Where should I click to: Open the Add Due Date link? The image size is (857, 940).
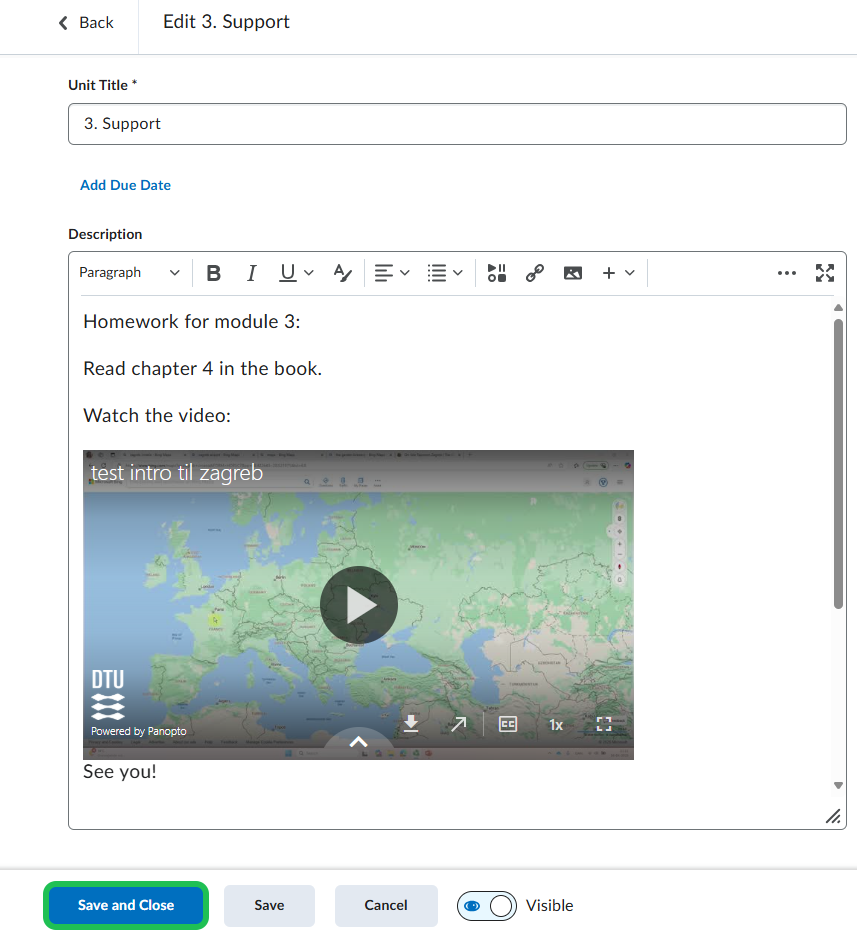tap(125, 185)
